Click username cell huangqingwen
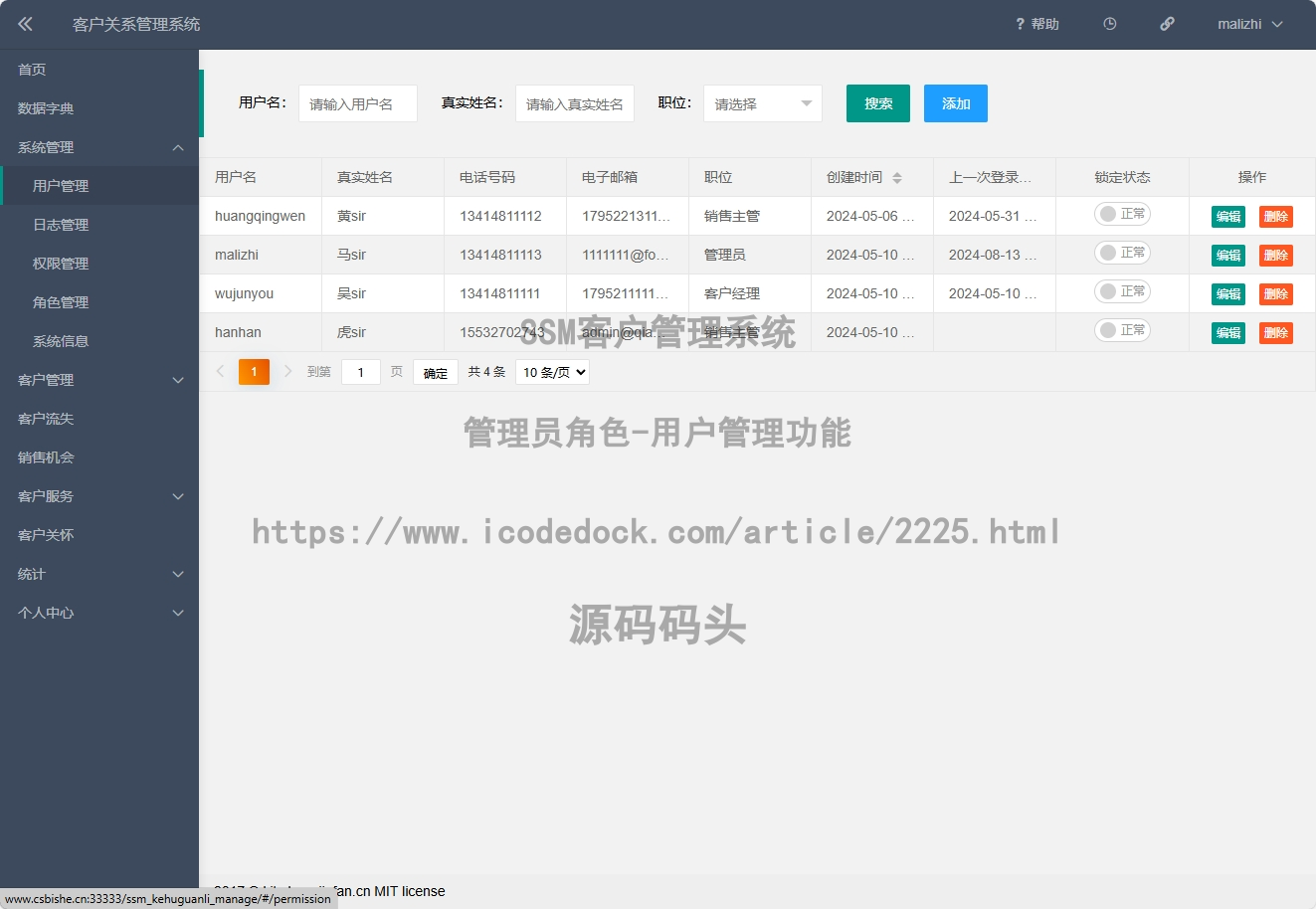The image size is (1316, 909). (261, 216)
